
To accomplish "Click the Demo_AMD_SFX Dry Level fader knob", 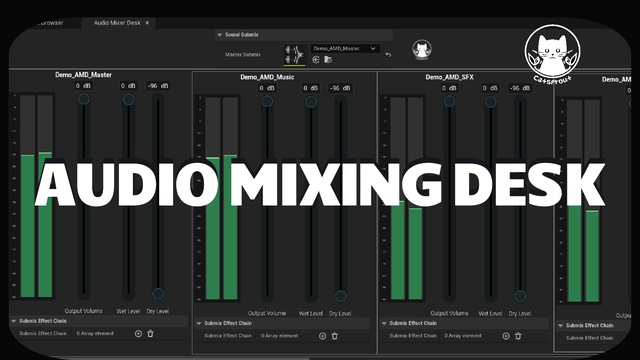I will click(x=520, y=296).
